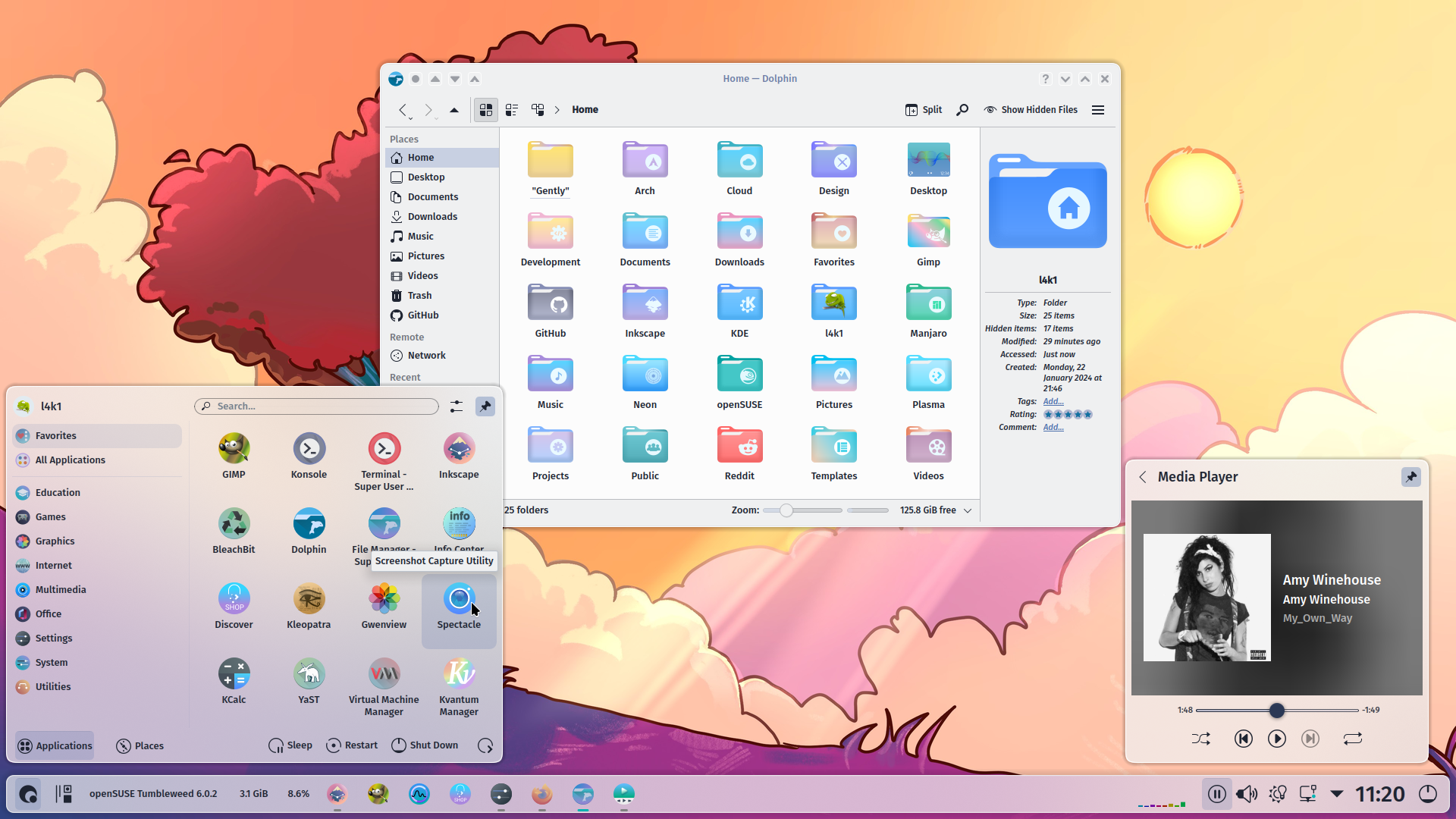
Task: Launch Kvantum Manager
Action: coord(459,686)
